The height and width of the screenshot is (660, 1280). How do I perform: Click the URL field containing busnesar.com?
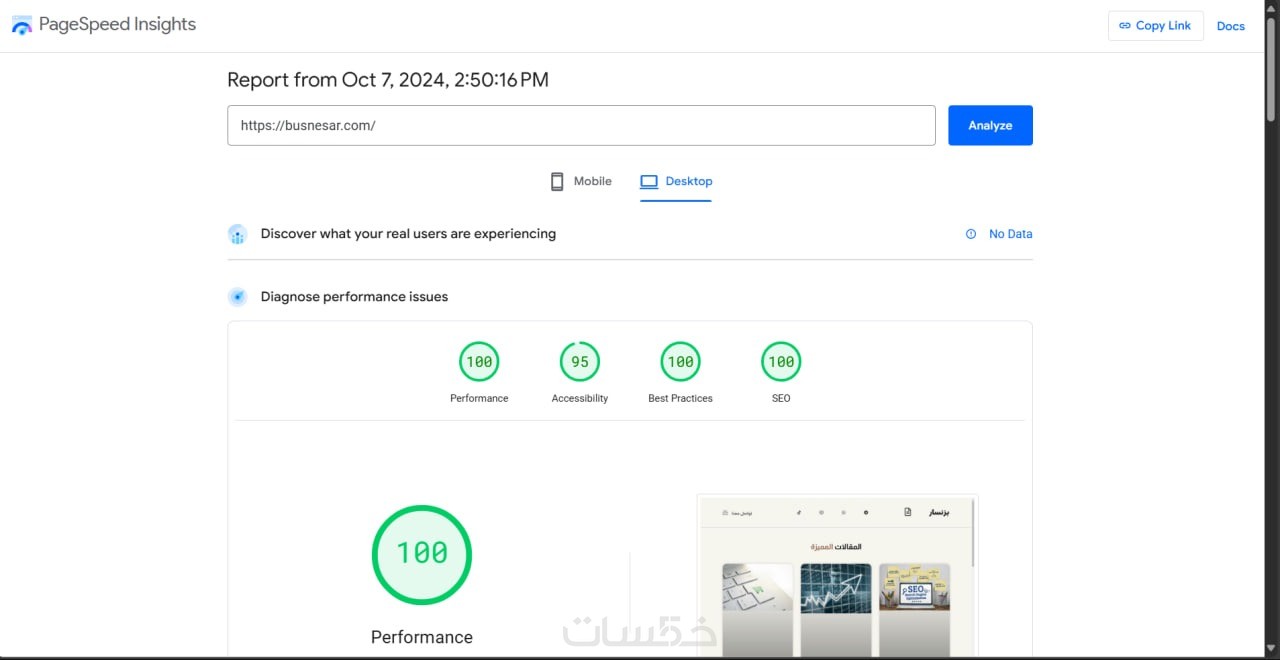[581, 126]
